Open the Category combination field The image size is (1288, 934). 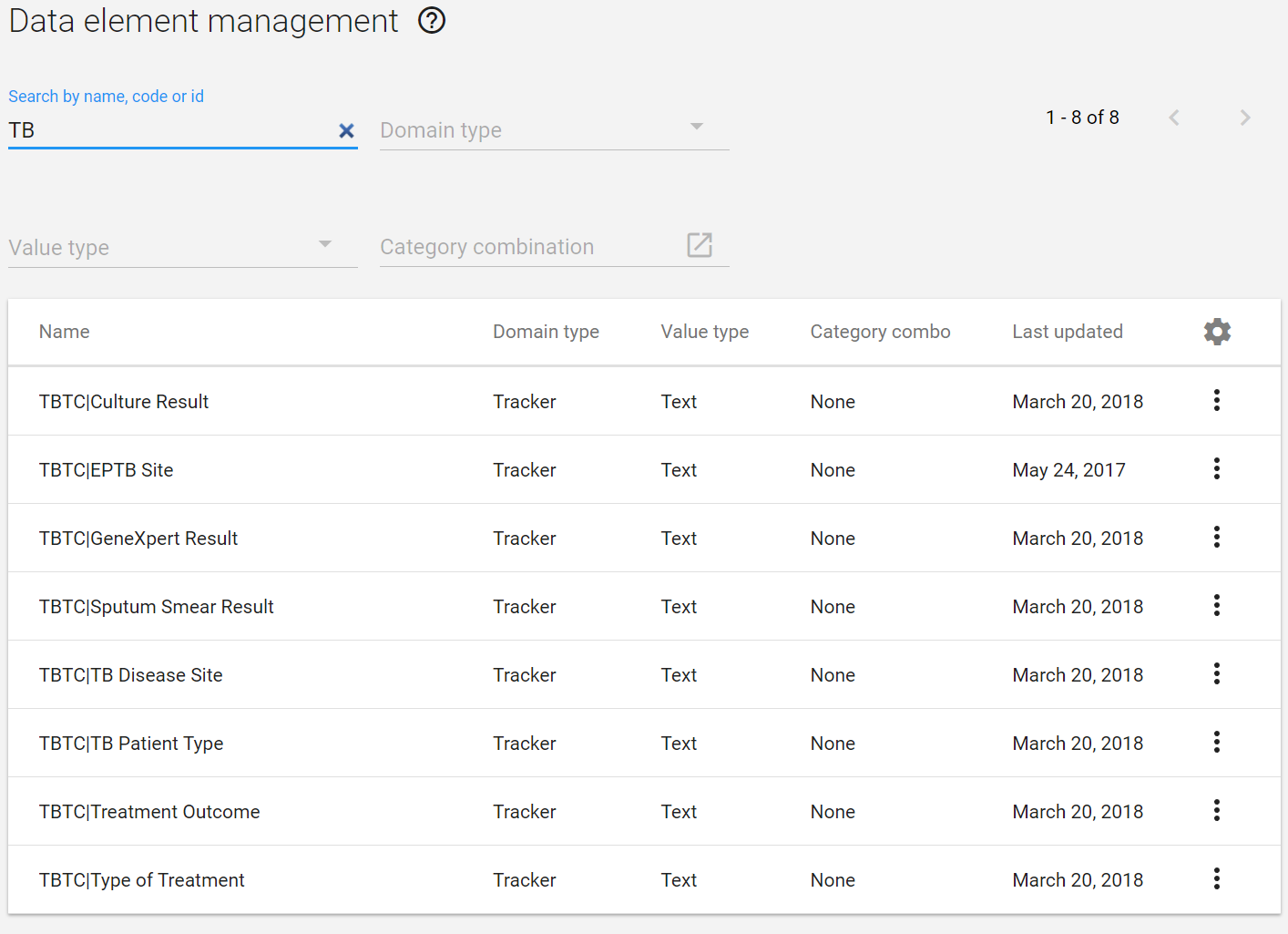(526, 247)
